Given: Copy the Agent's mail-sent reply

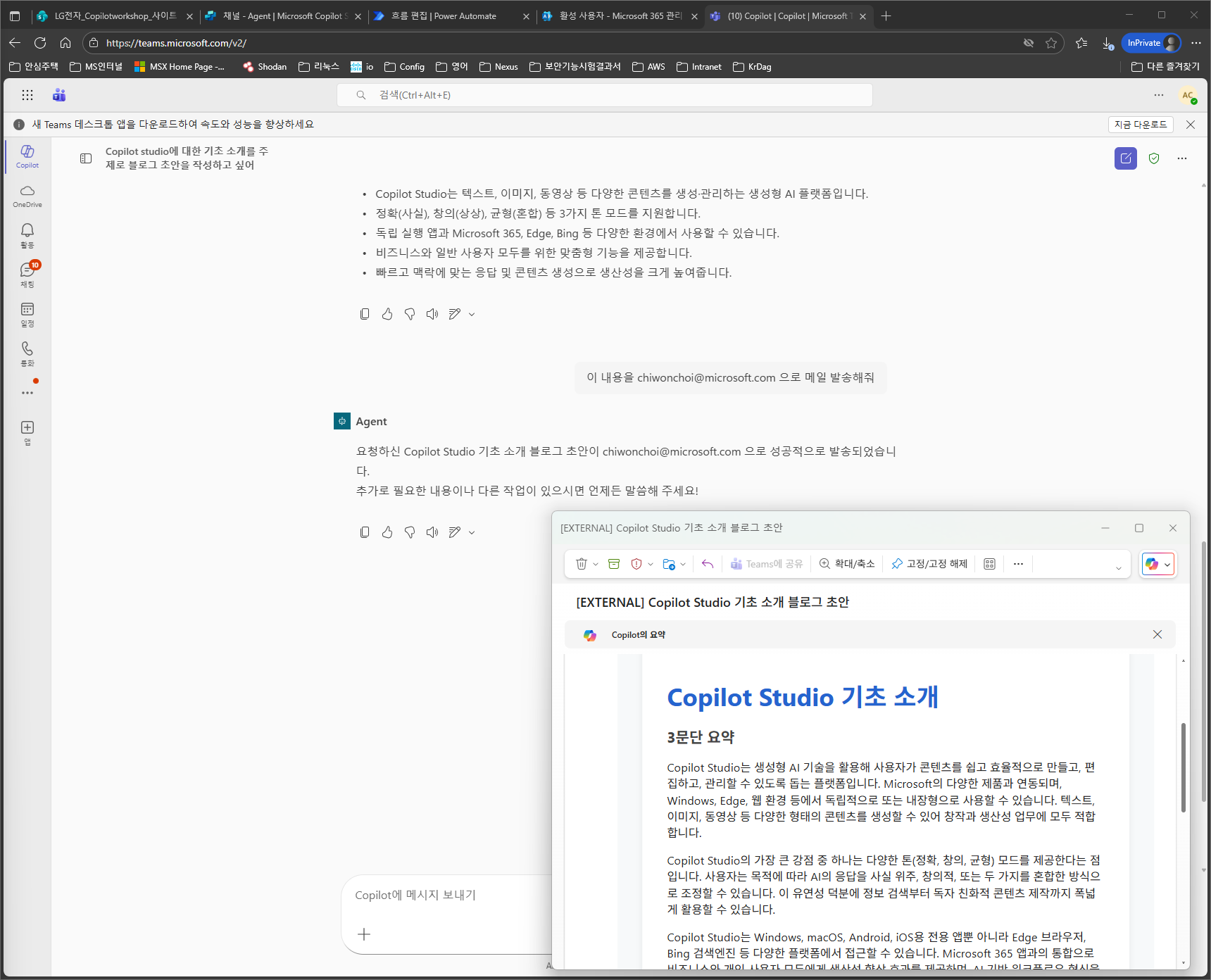Looking at the screenshot, I should click(x=365, y=532).
